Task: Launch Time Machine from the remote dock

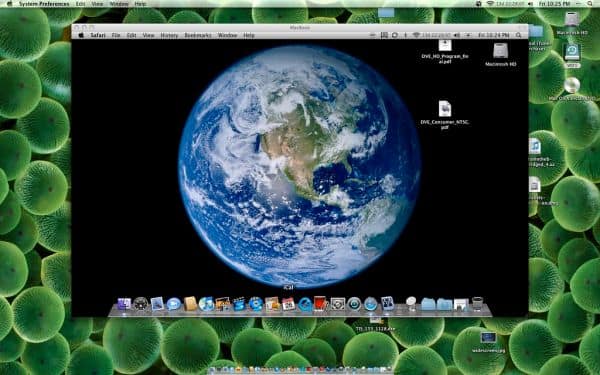Action: point(354,304)
